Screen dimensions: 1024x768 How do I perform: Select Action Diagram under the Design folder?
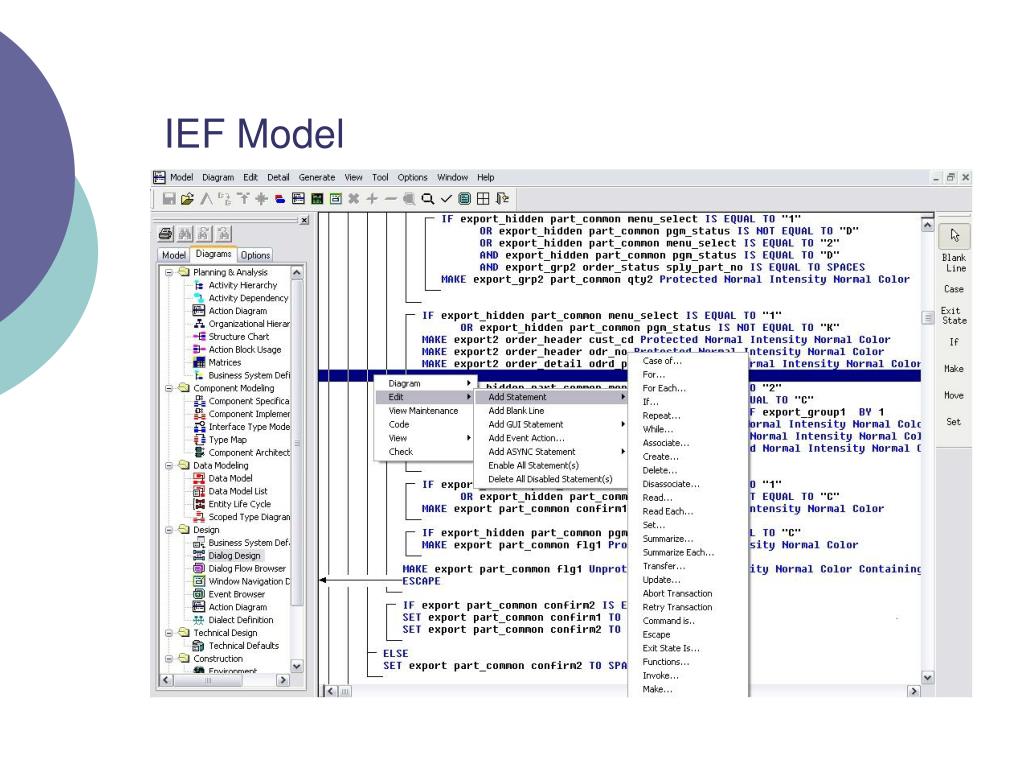click(238, 607)
